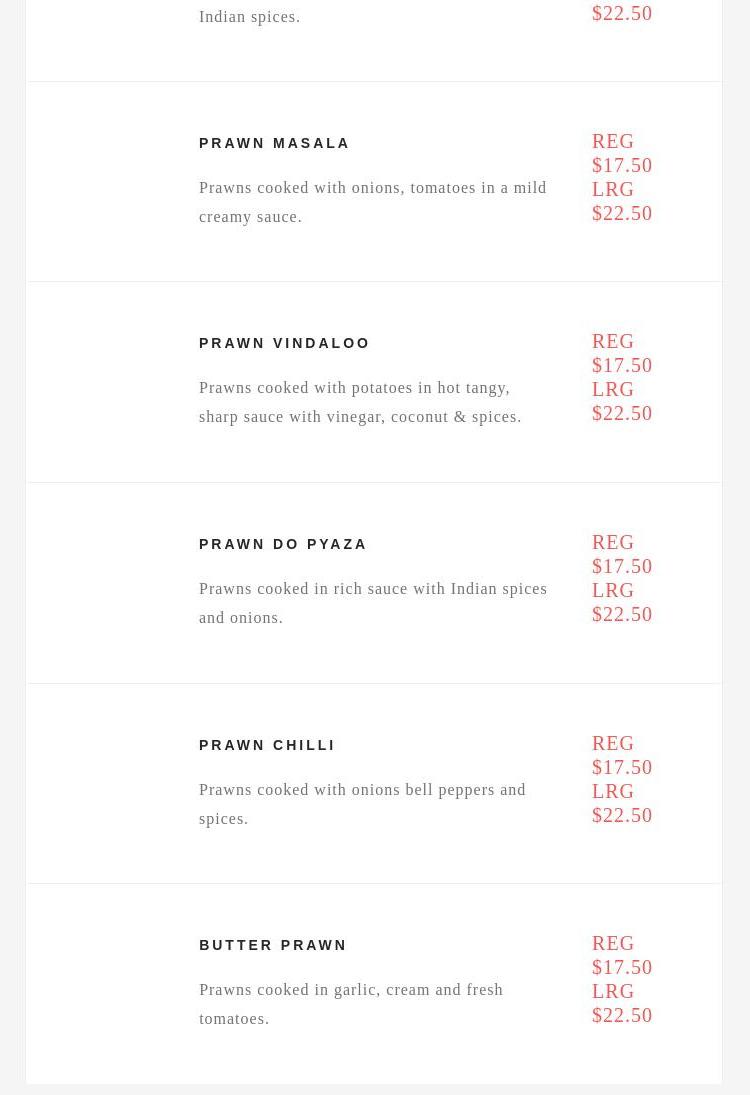Click Prawn Do Pyaza's $22.50 price

tap(622, 614)
